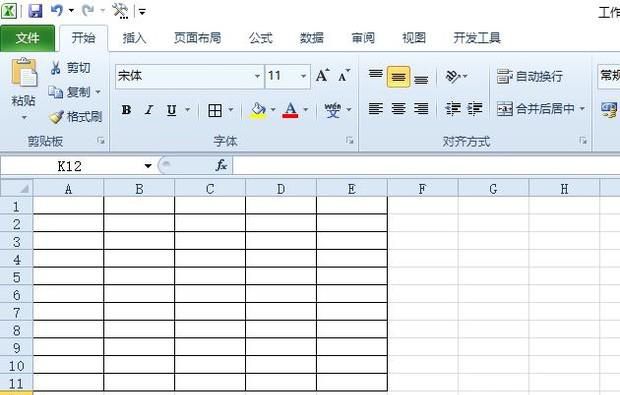Expand the 合并后居中 dropdown arrow
620x395 pixels.
point(582,108)
